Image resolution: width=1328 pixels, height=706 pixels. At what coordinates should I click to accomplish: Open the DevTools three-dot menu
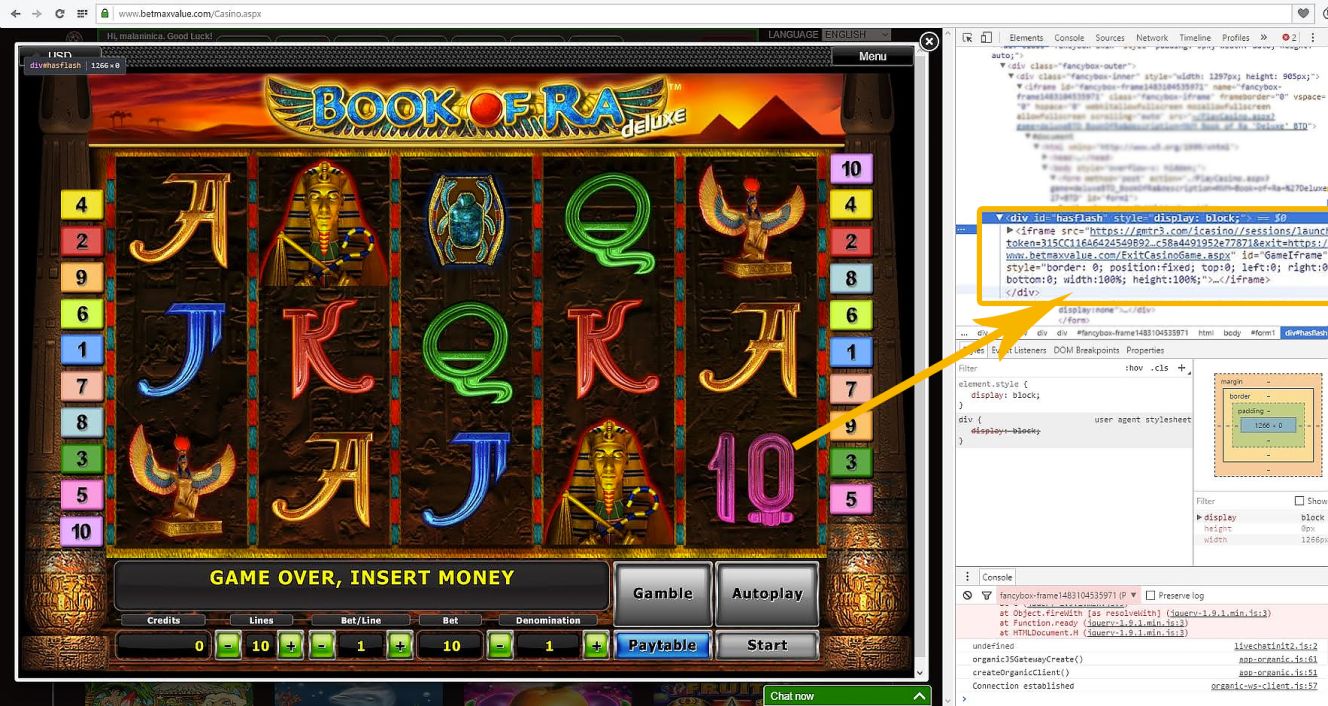point(1313,38)
